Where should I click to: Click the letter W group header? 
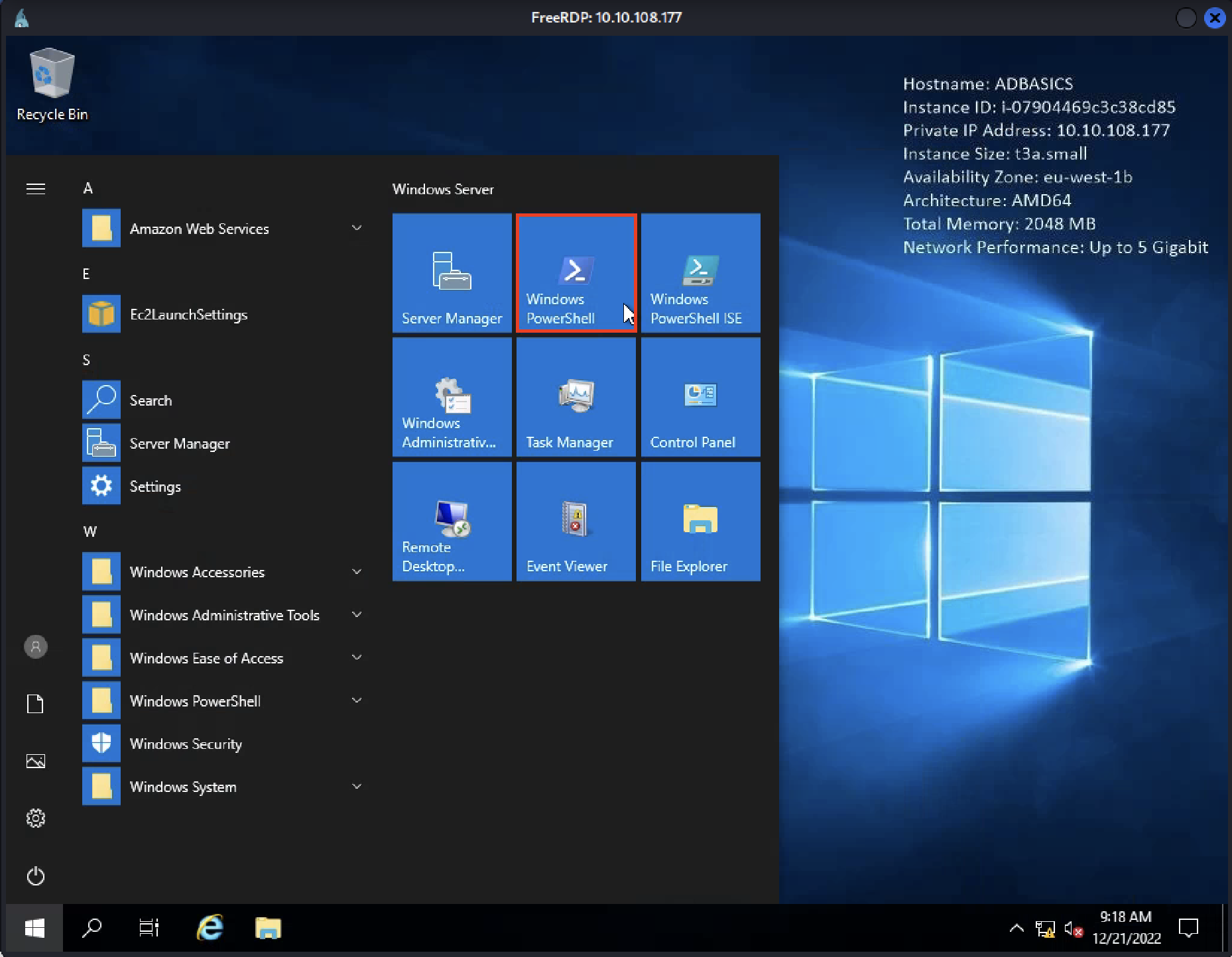(90, 532)
